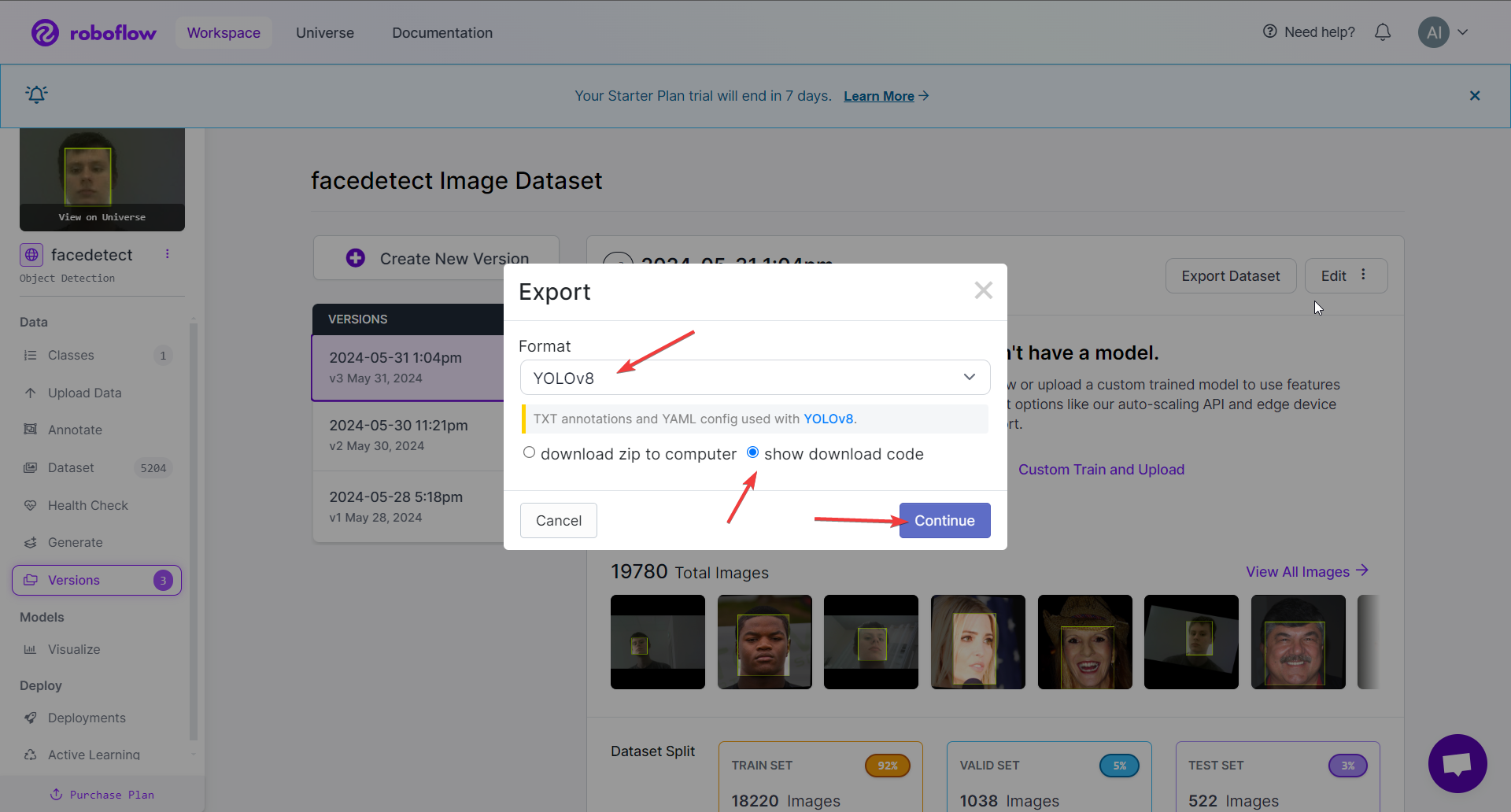Click the Export Dataset button
The width and height of the screenshot is (1511, 812).
[1231, 276]
